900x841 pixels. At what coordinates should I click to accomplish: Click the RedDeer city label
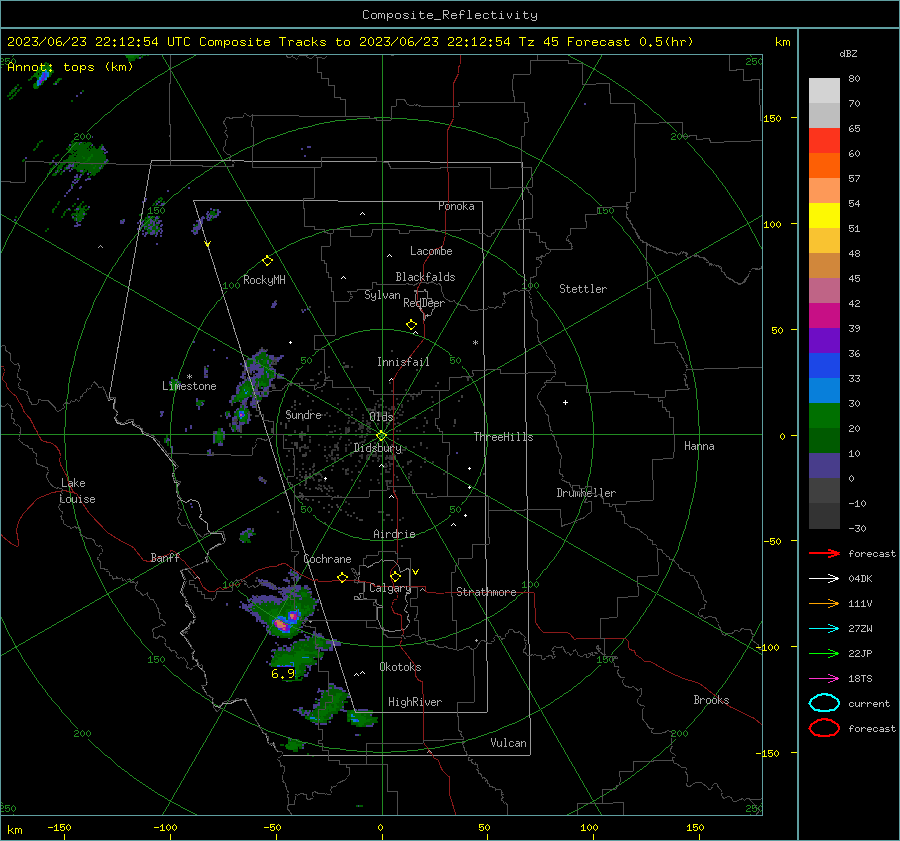click(424, 303)
